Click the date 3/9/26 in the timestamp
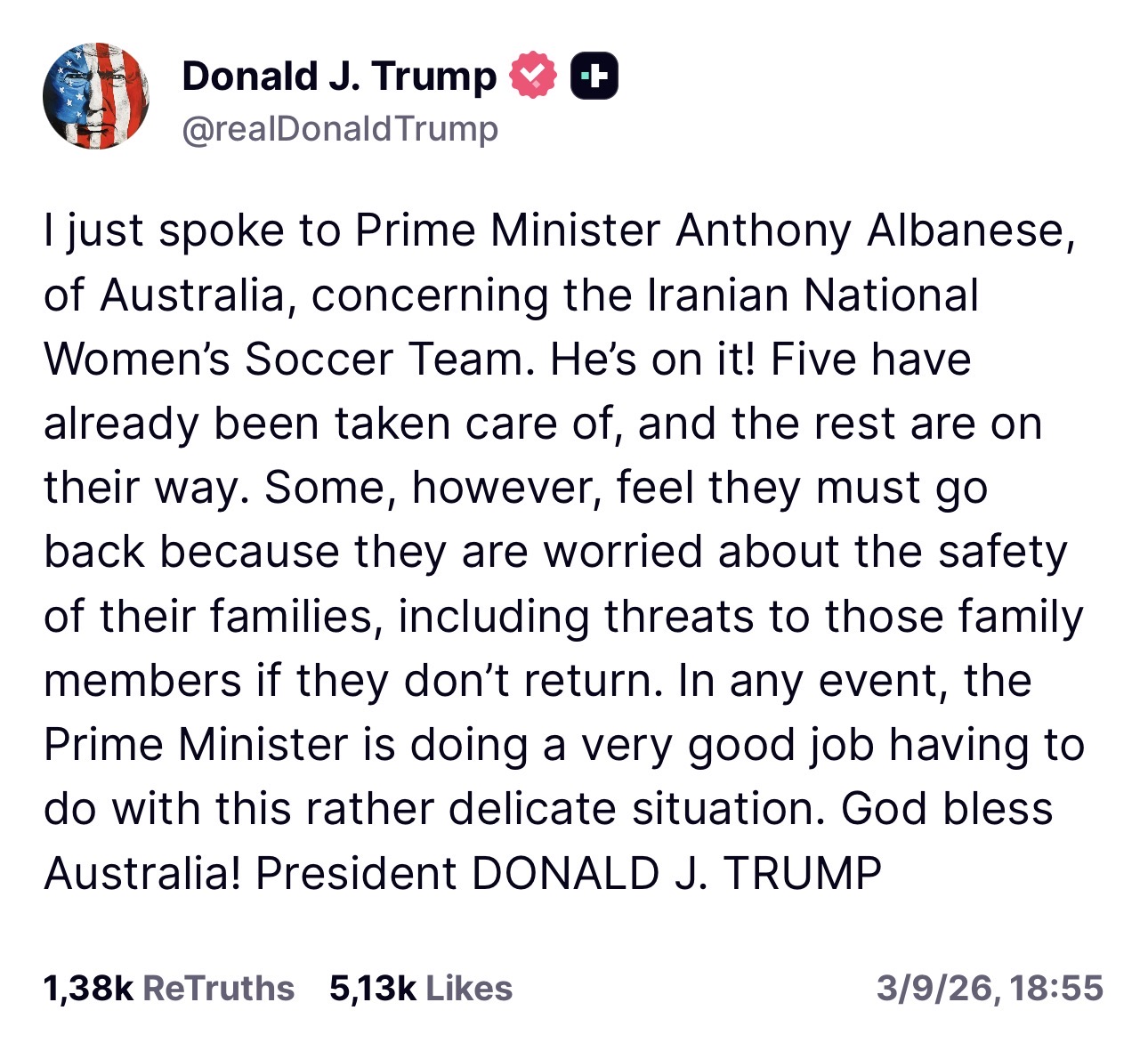The width and height of the screenshot is (1148, 1051). coord(934,988)
